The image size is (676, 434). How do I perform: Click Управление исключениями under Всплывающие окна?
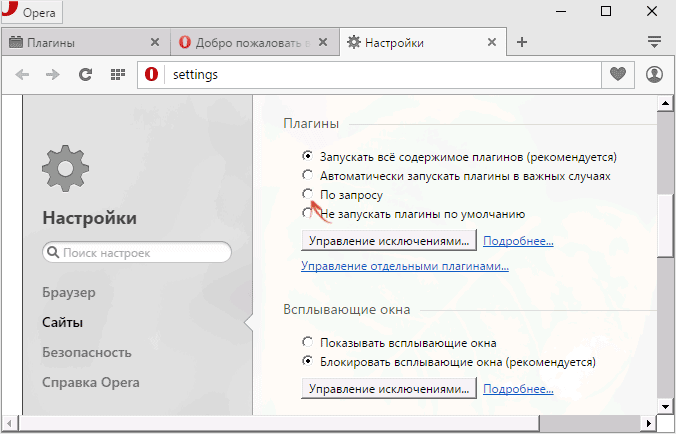(389, 388)
